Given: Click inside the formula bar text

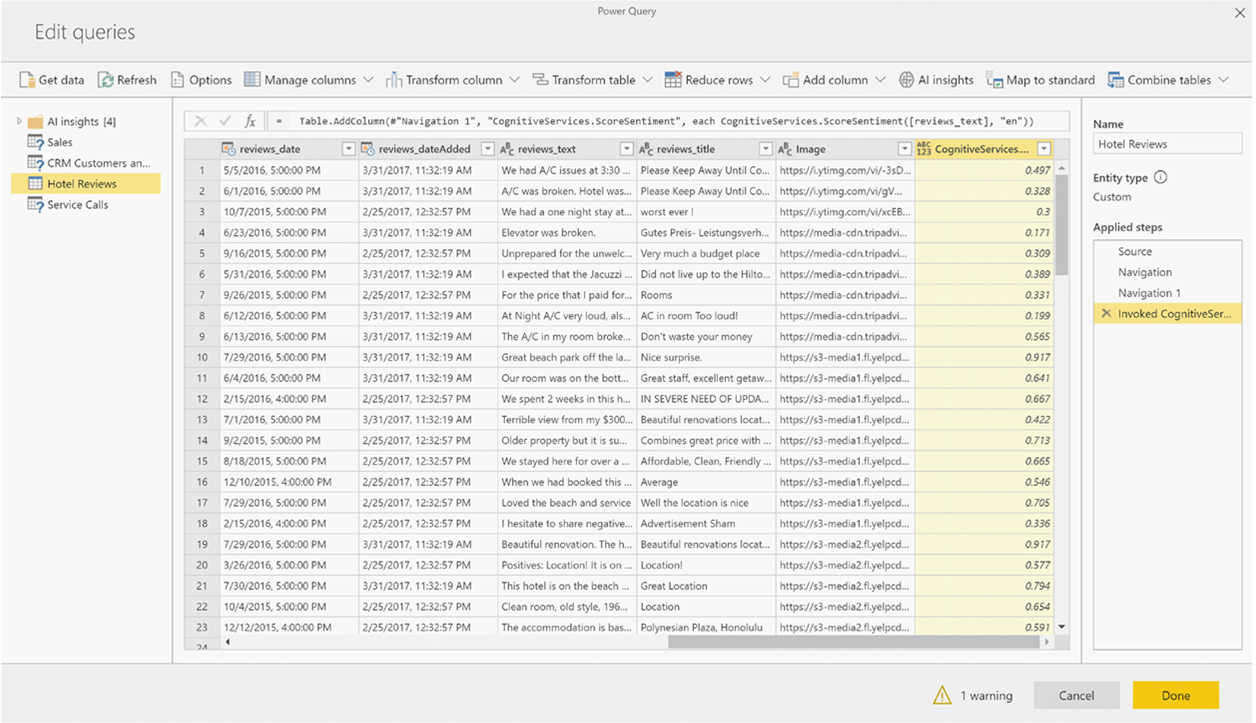Looking at the screenshot, I should (666, 121).
